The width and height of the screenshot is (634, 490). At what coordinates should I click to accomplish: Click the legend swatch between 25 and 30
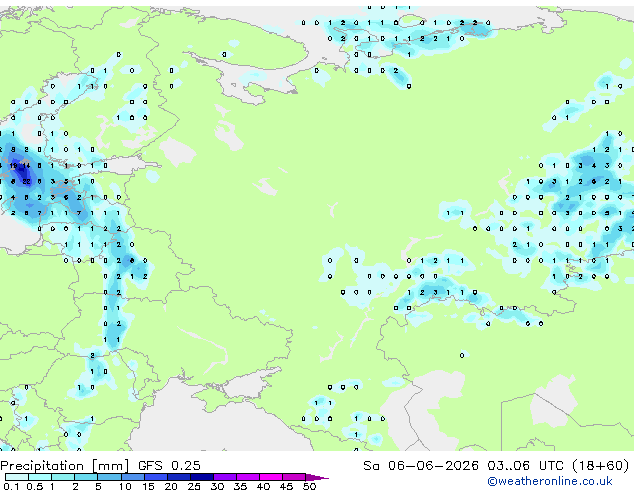coord(202,477)
